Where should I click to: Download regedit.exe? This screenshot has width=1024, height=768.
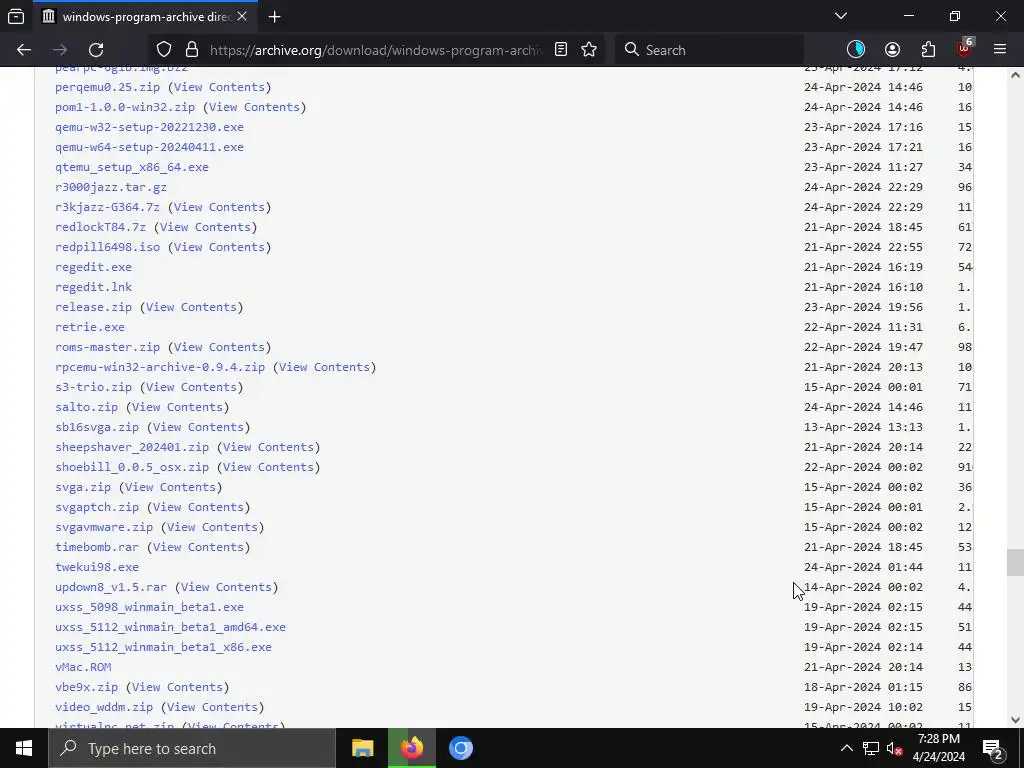[93, 267]
